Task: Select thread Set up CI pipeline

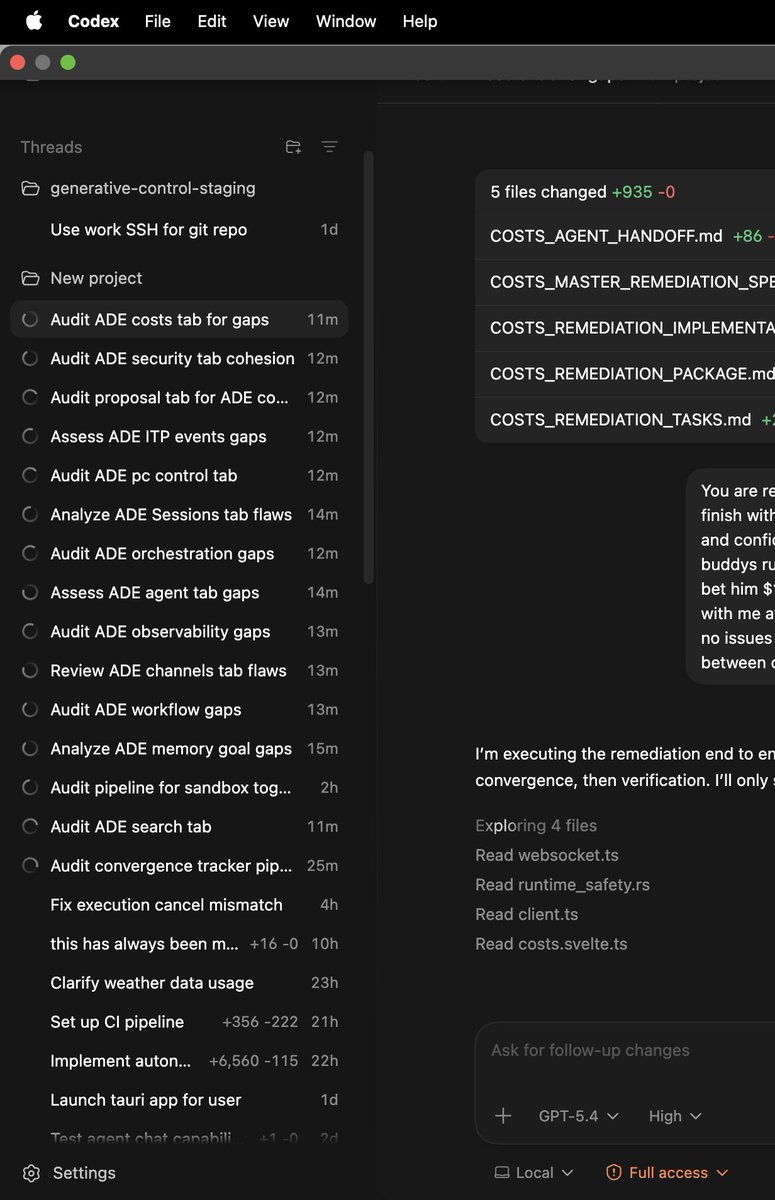Action: [180, 1022]
